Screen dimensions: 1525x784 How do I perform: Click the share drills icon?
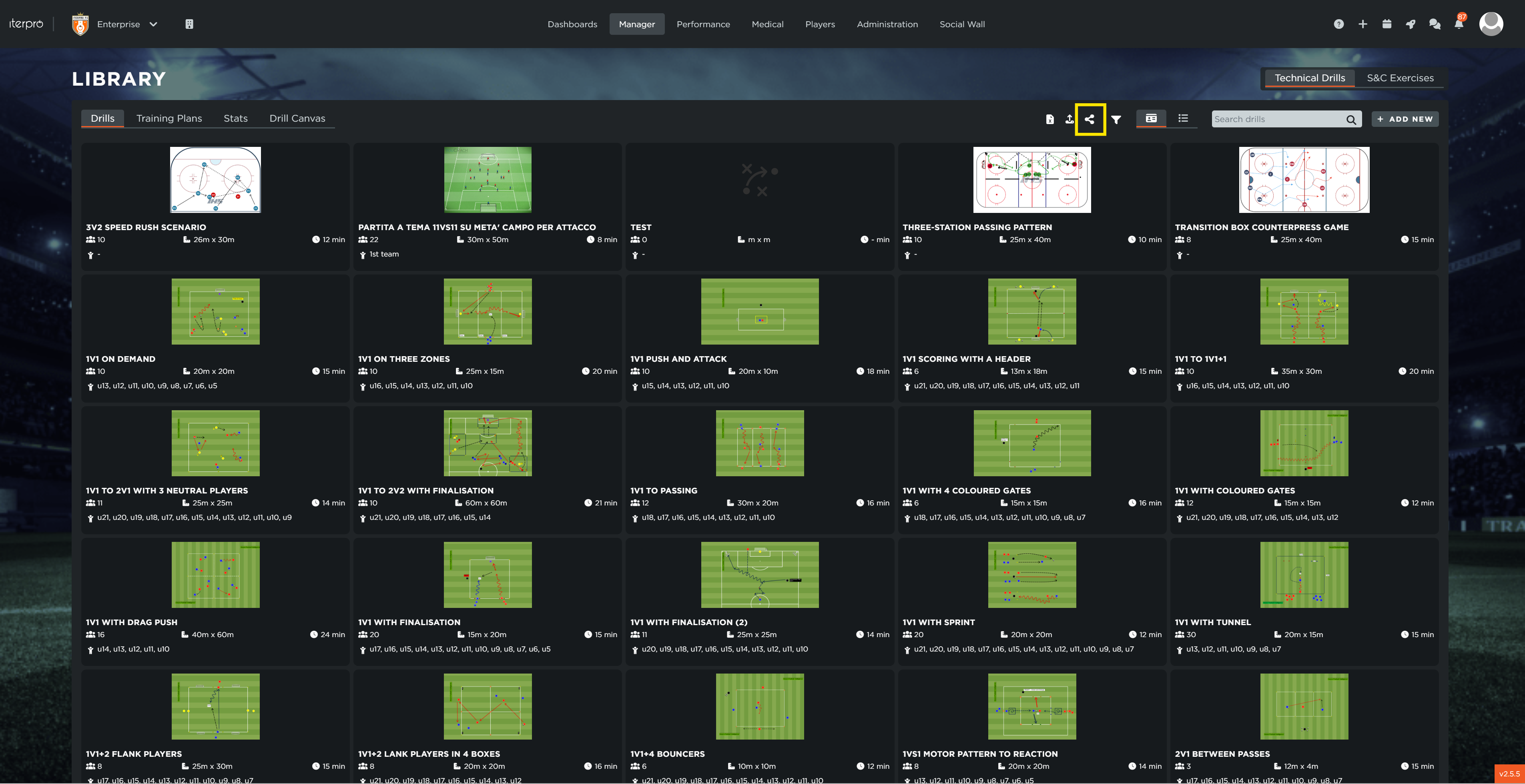pos(1089,119)
